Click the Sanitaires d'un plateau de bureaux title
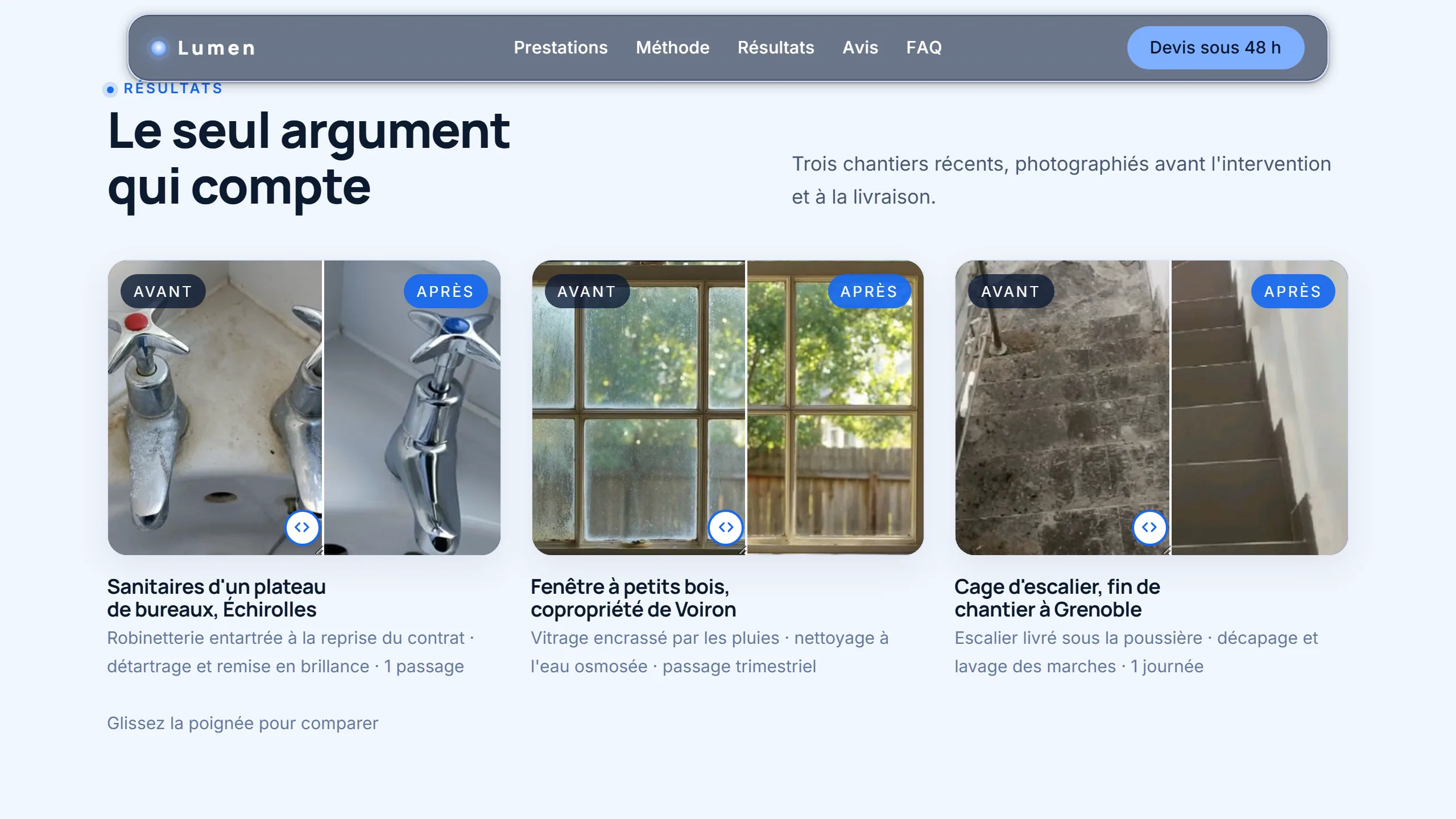The width and height of the screenshot is (1456, 819). (217, 598)
